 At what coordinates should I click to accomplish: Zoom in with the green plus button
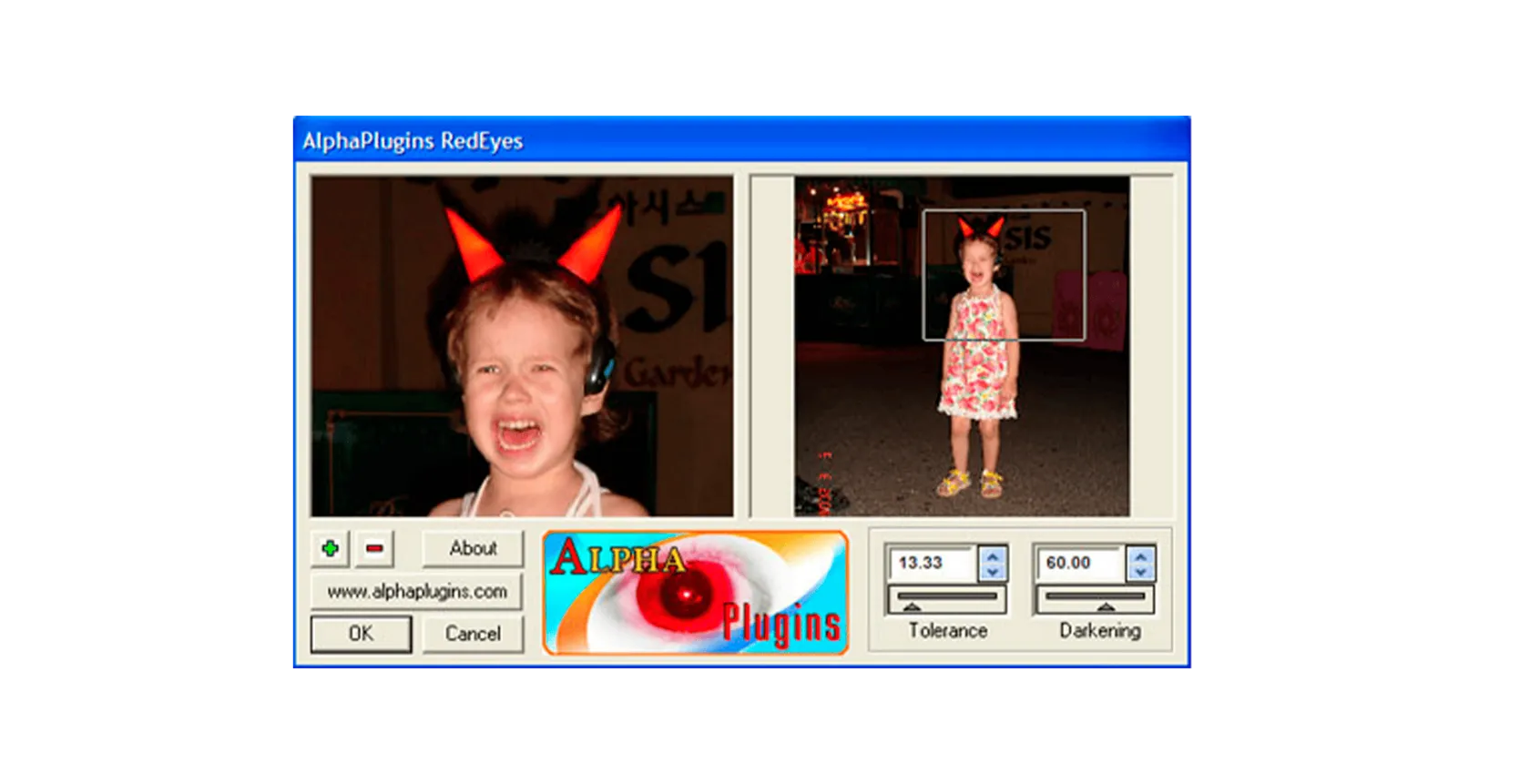[330, 549]
